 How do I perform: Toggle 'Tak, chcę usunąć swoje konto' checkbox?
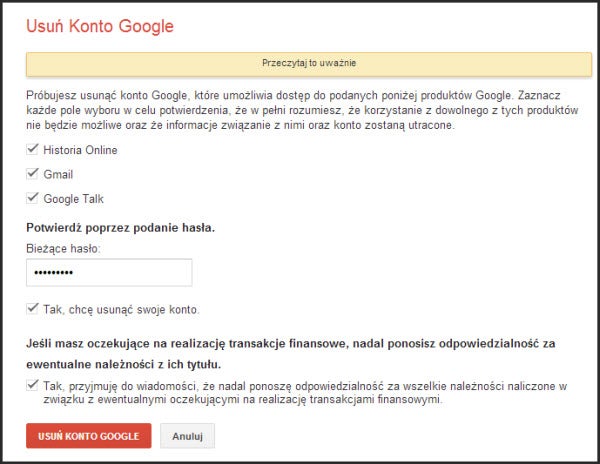(33, 308)
